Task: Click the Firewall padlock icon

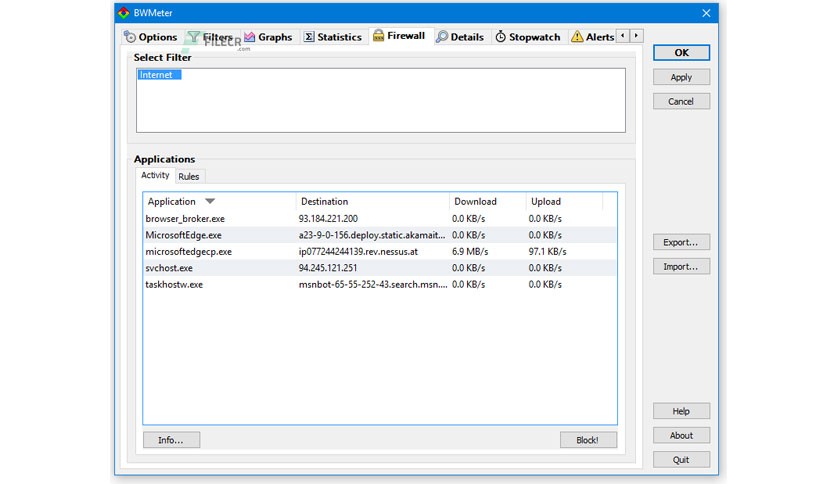Action: [x=378, y=36]
